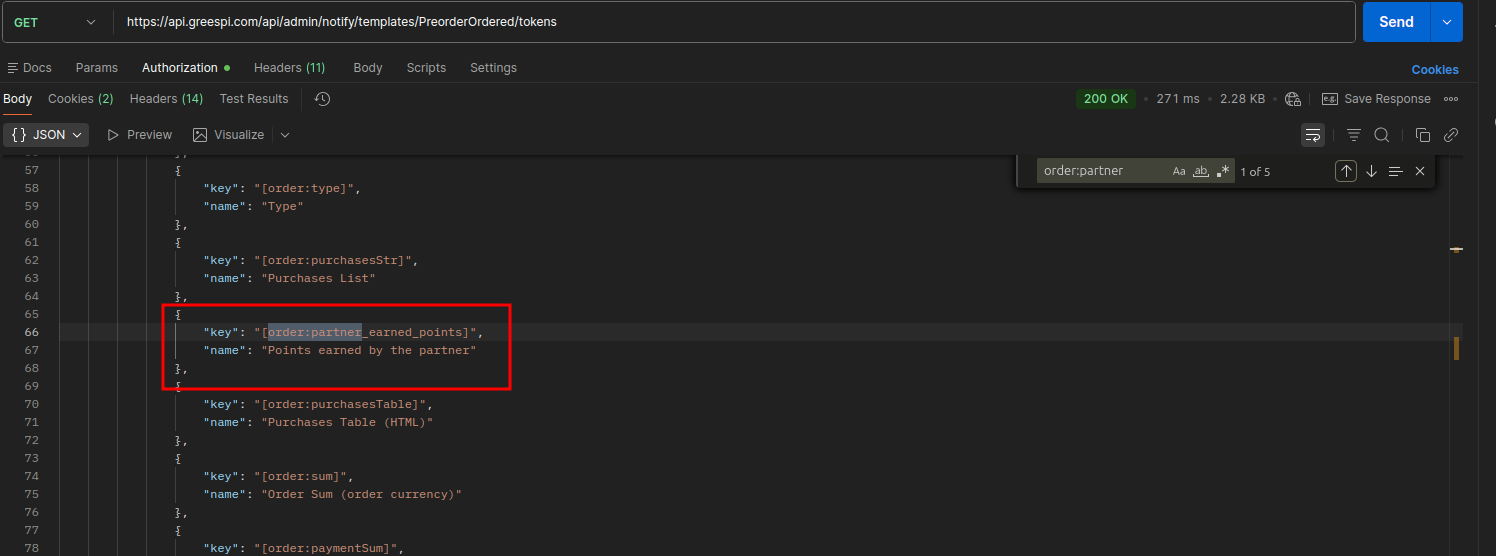Click the "Purchases List" name value
The image size is (1496, 556).
coord(318,278)
